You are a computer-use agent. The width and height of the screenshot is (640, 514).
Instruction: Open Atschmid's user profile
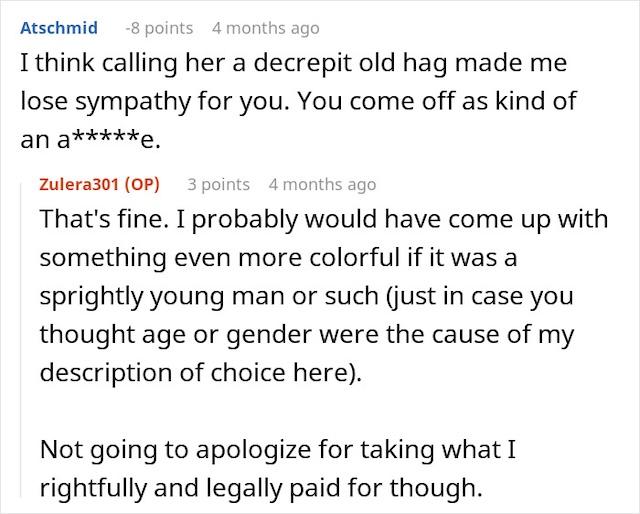(58, 27)
